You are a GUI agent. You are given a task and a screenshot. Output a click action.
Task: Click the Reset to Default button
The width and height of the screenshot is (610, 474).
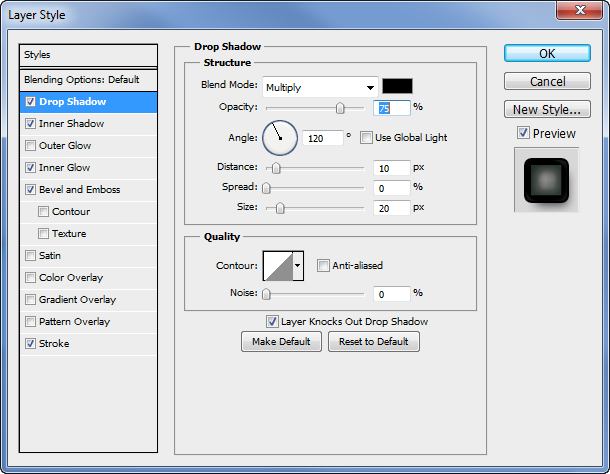click(374, 342)
